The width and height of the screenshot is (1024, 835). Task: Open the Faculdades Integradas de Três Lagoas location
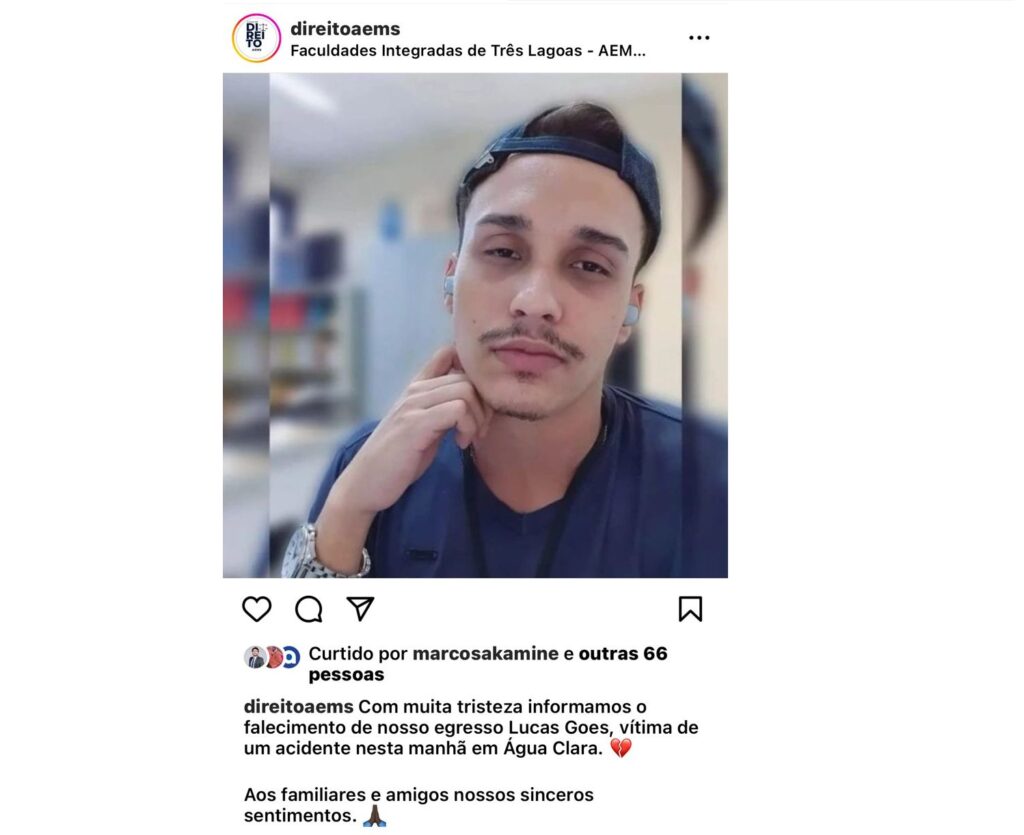[x=468, y=51]
